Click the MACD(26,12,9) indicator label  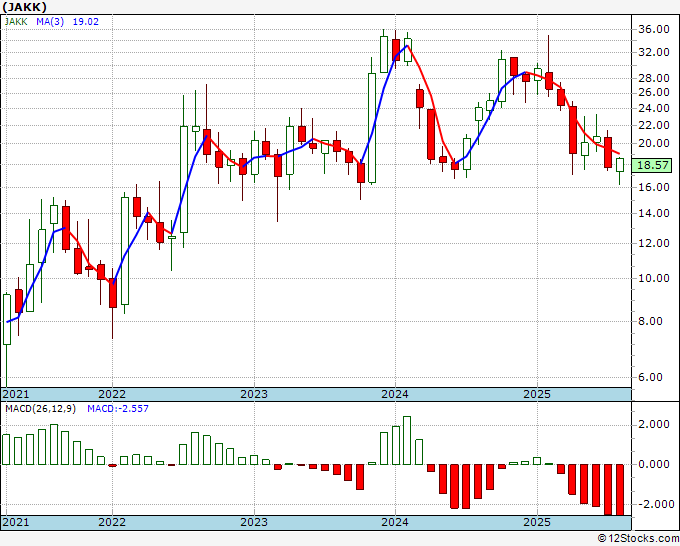pos(40,409)
